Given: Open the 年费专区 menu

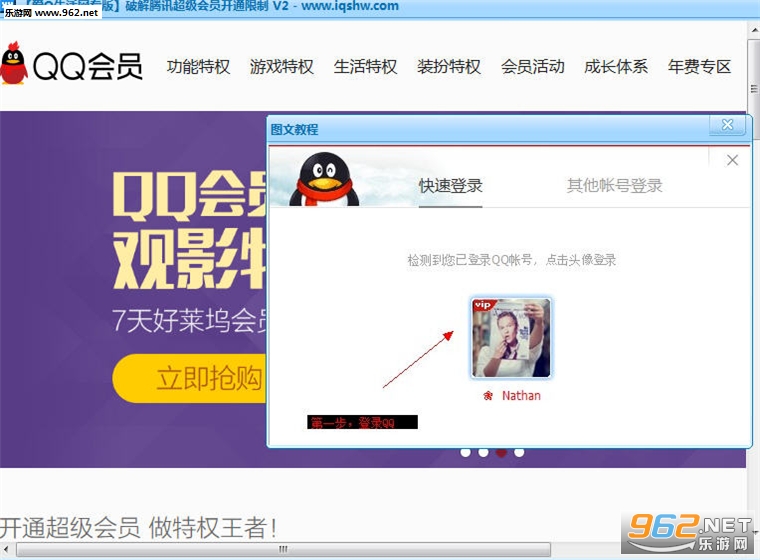Looking at the screenshot, I should click(x=699, y=66).
